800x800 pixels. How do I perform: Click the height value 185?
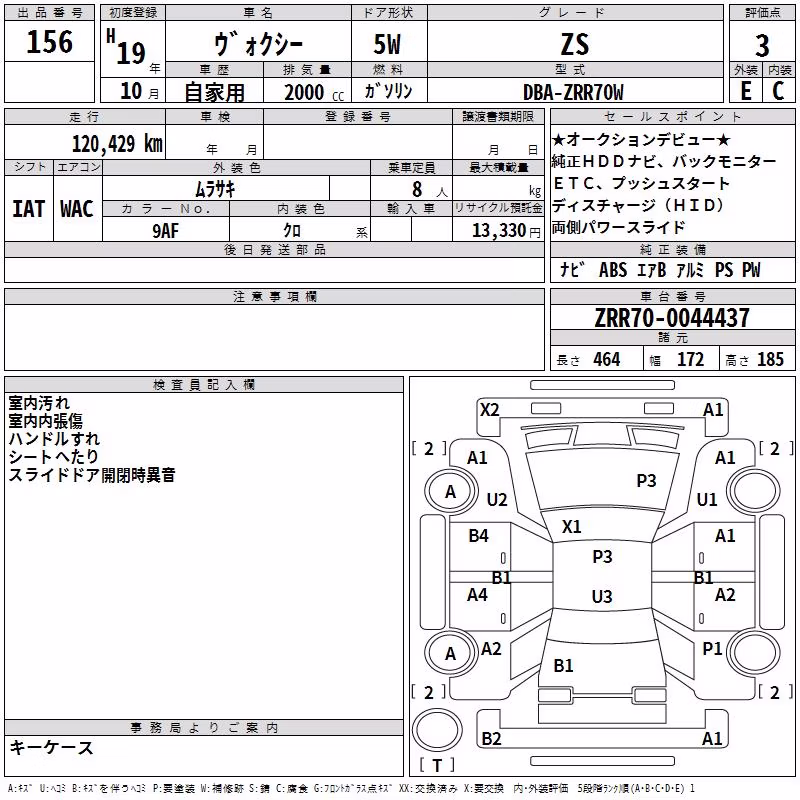pyautogui.click(x=770, y=360)
